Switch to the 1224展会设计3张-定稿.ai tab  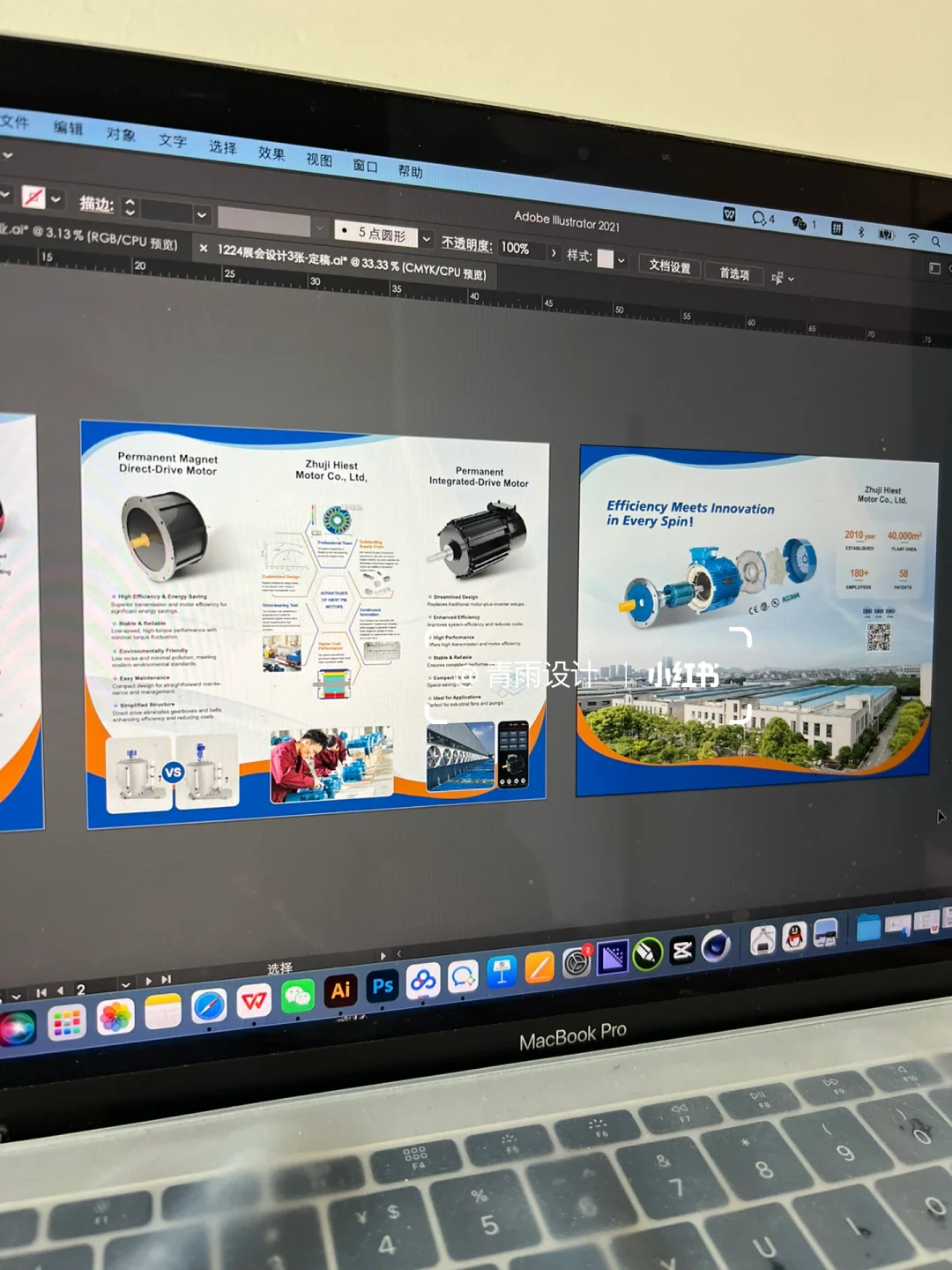tap(351, 263)
